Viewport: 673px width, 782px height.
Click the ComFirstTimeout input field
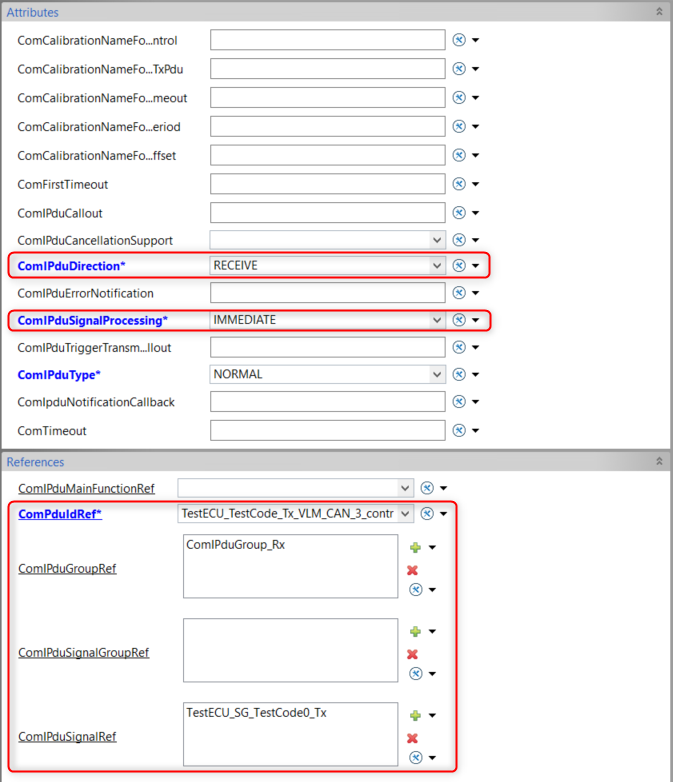pos(327,184)
